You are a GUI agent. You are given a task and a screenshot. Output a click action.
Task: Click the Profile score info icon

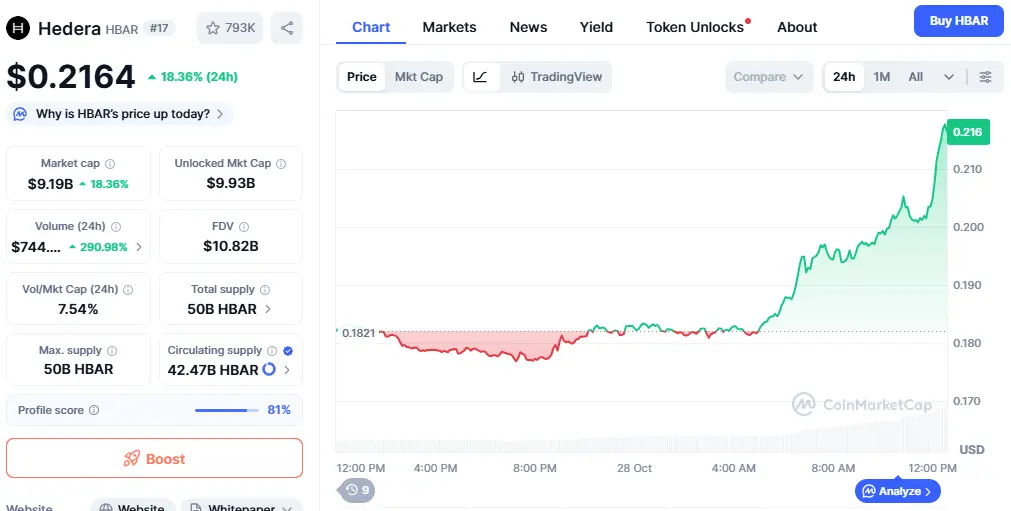(94, 411)
